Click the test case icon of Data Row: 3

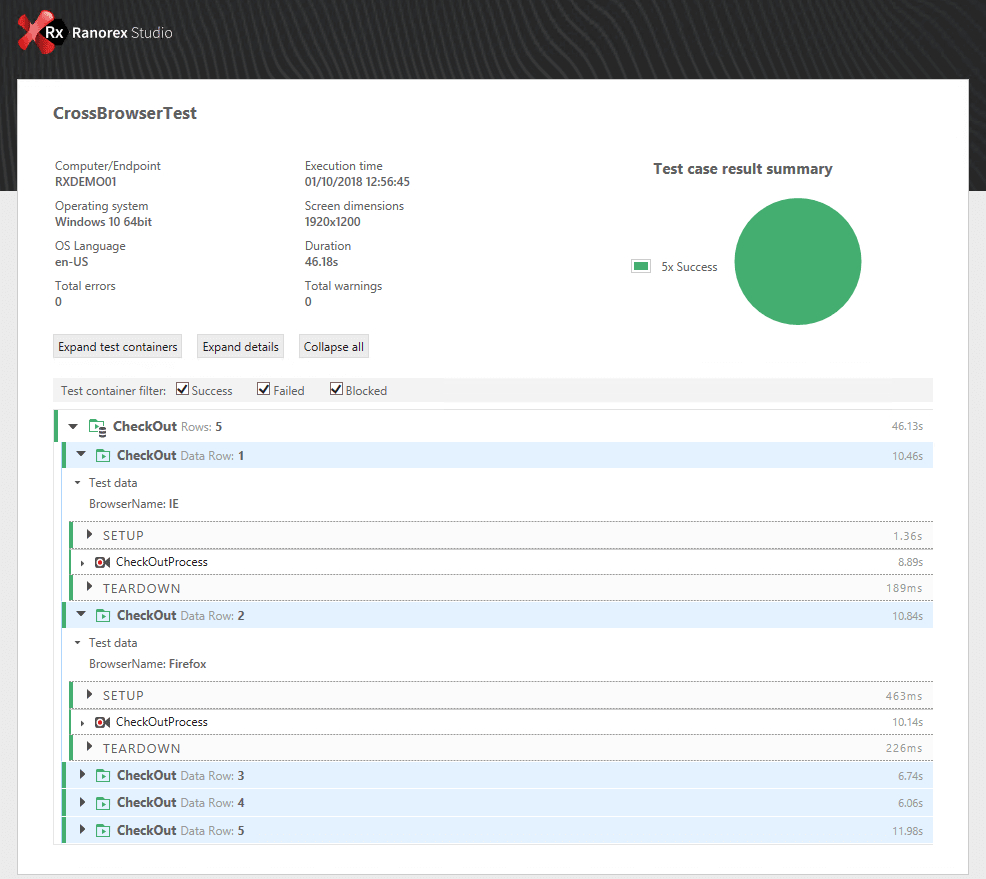pyautogui.click(x=102, y=776)
